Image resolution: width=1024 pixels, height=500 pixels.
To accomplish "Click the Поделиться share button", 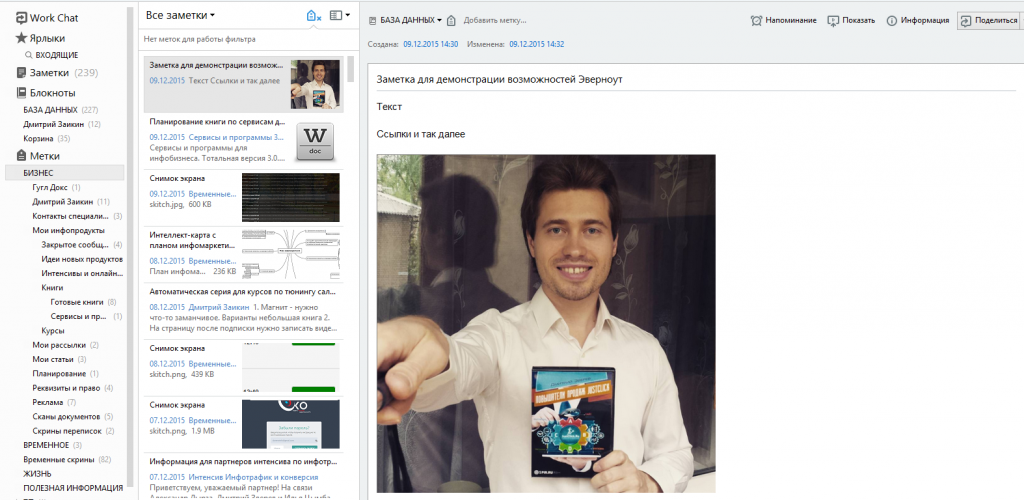I will tap(989, 21).
